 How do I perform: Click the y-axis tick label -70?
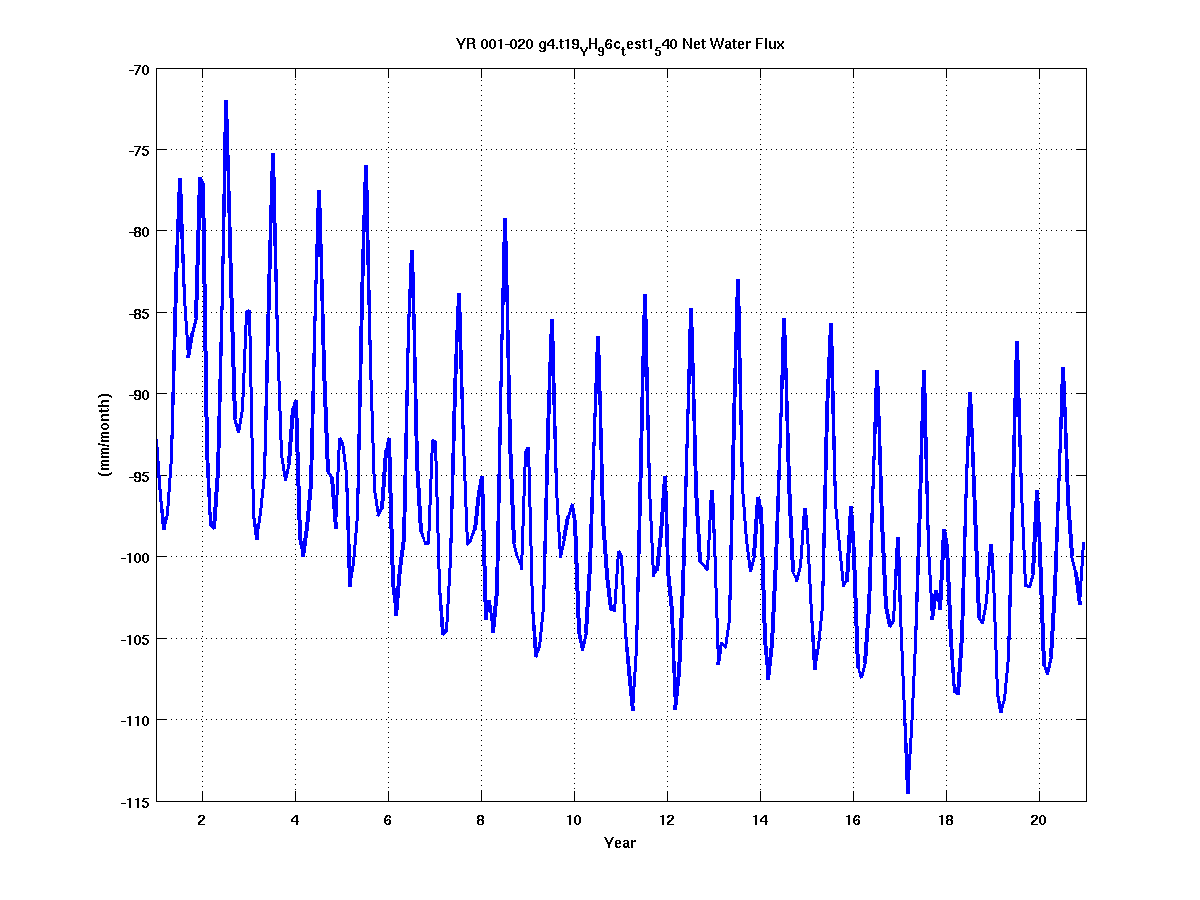pyautogui.click(x=139, y=69)
